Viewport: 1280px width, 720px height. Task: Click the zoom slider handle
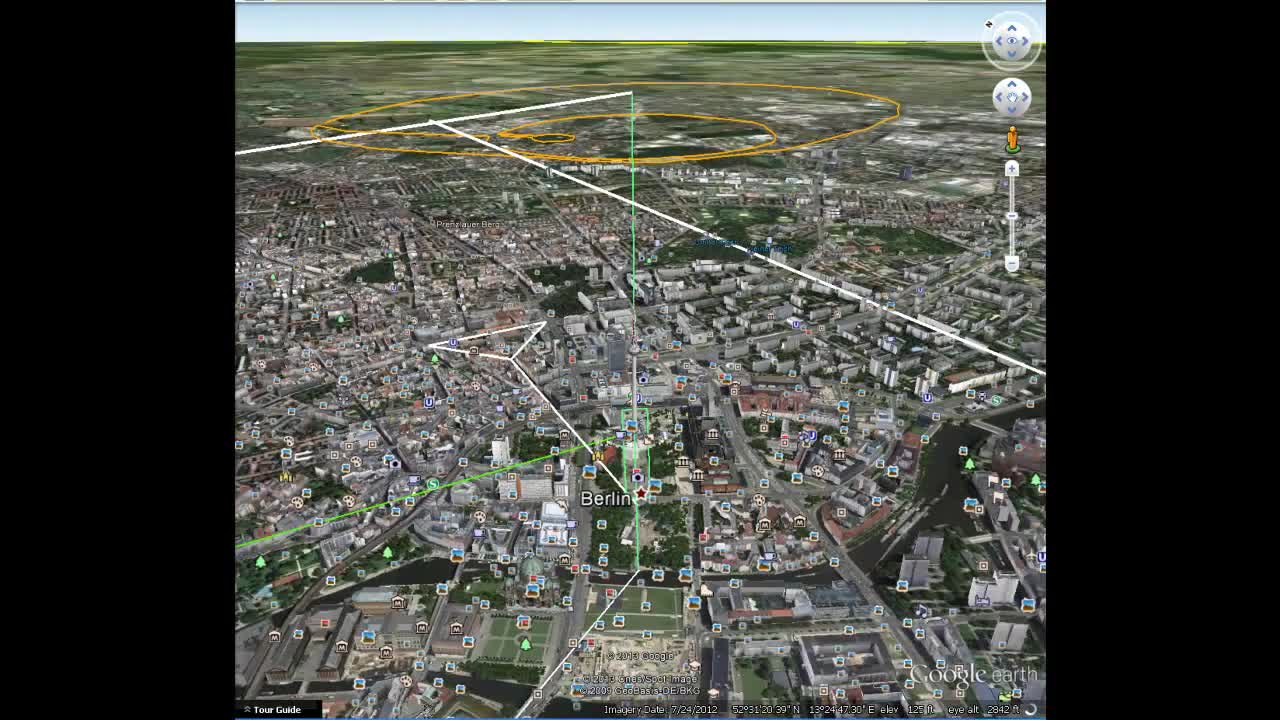tap(1012, 215)
